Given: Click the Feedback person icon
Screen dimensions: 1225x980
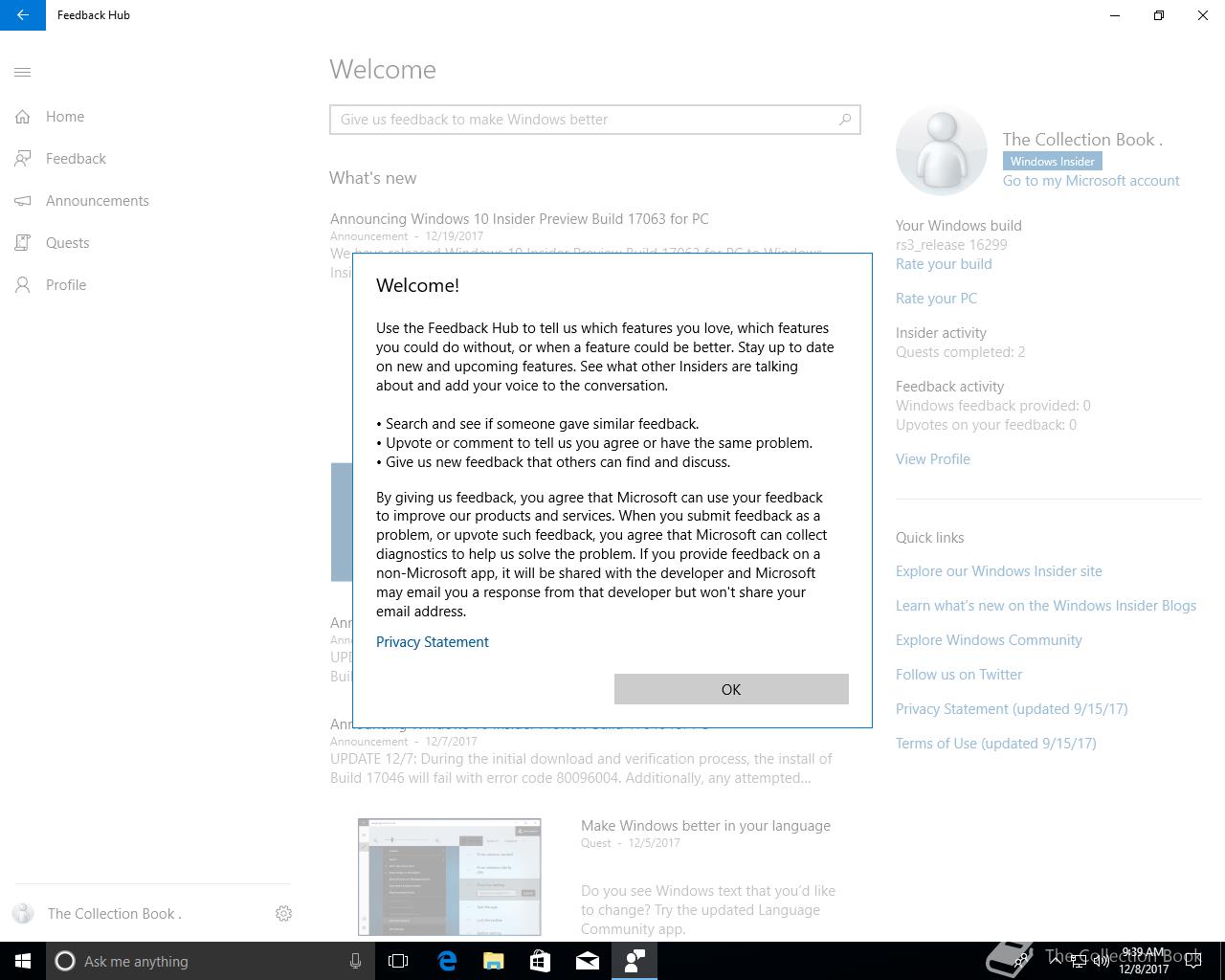Looking at the screenshot, I should tap(23, 159).
